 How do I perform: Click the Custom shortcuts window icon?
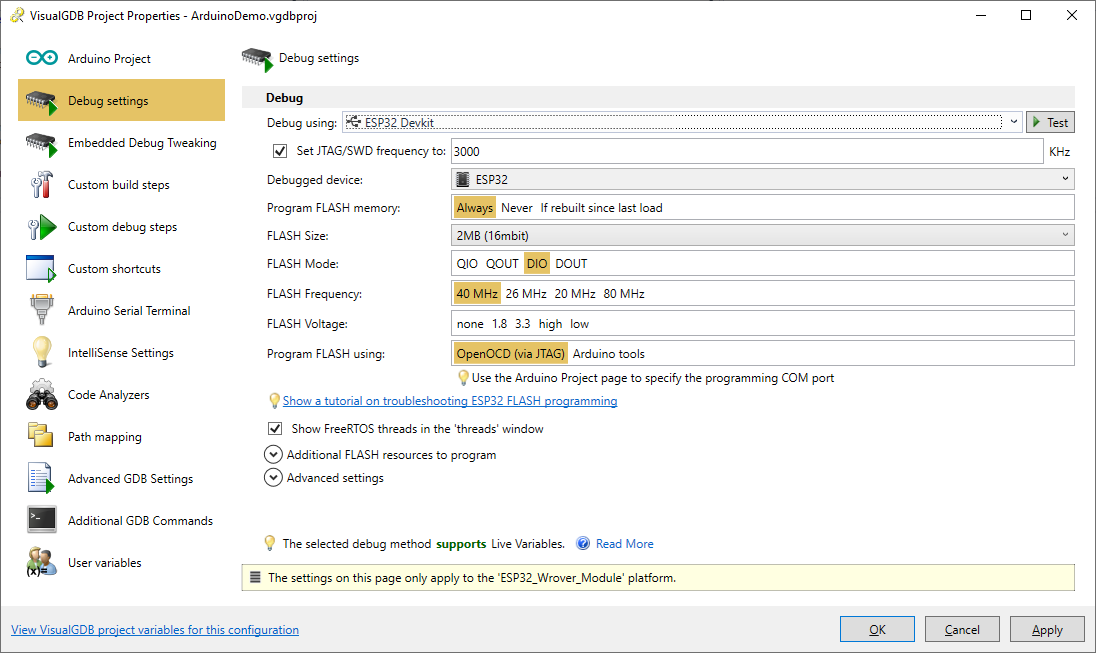tap(41, 269)
